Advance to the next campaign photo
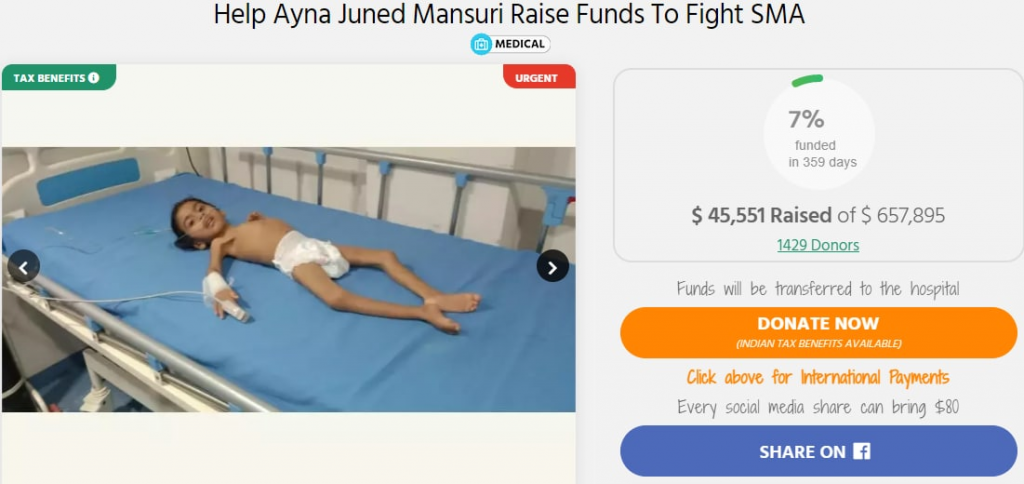 coord(552,266)
